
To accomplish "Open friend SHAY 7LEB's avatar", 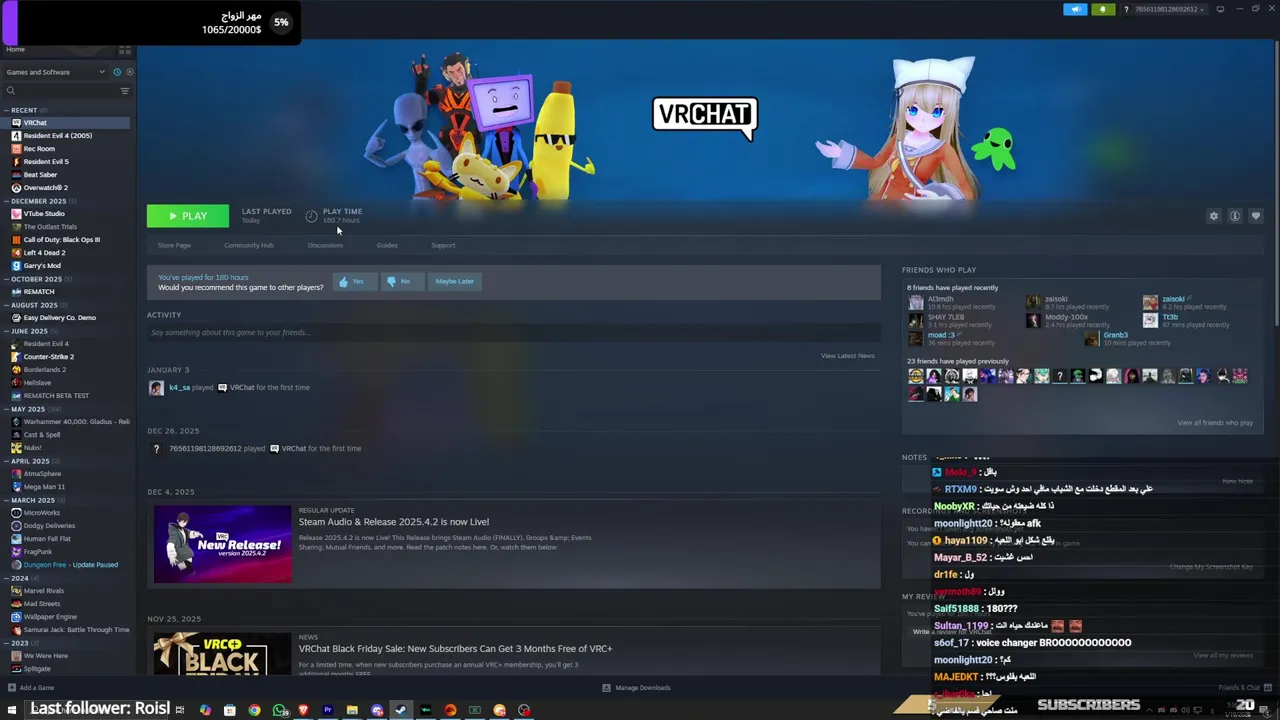I will [915, 321].
